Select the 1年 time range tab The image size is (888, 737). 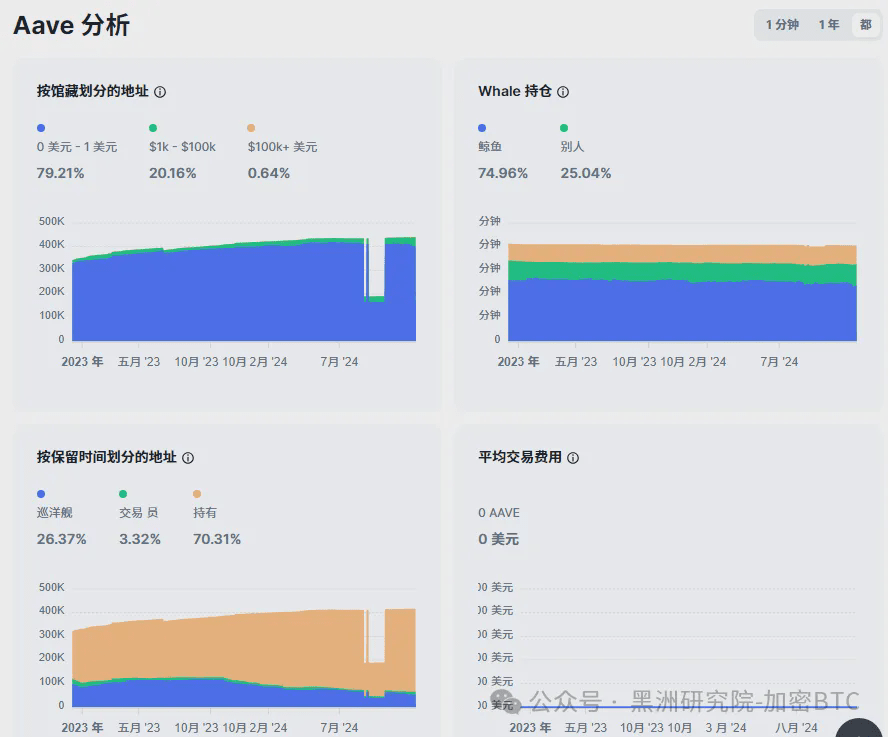(829, 25)
